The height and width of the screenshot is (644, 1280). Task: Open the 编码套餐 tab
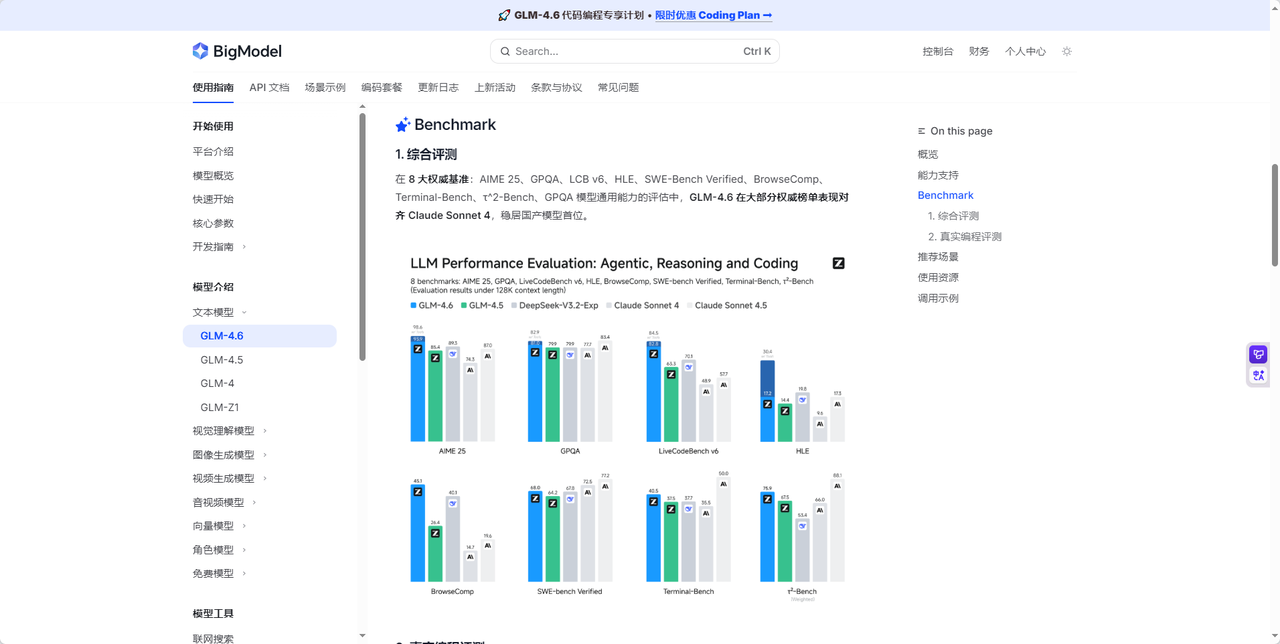tap(381, 87)
